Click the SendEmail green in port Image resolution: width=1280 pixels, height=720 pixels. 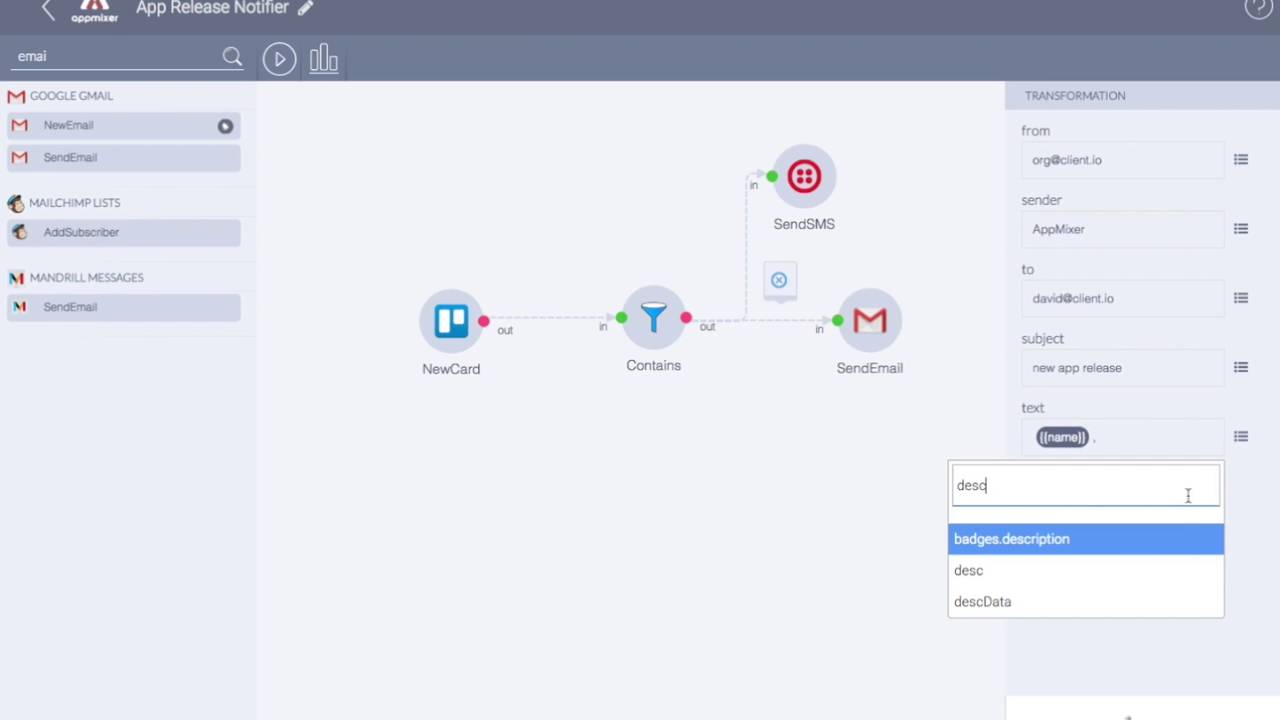pos(837,320)
